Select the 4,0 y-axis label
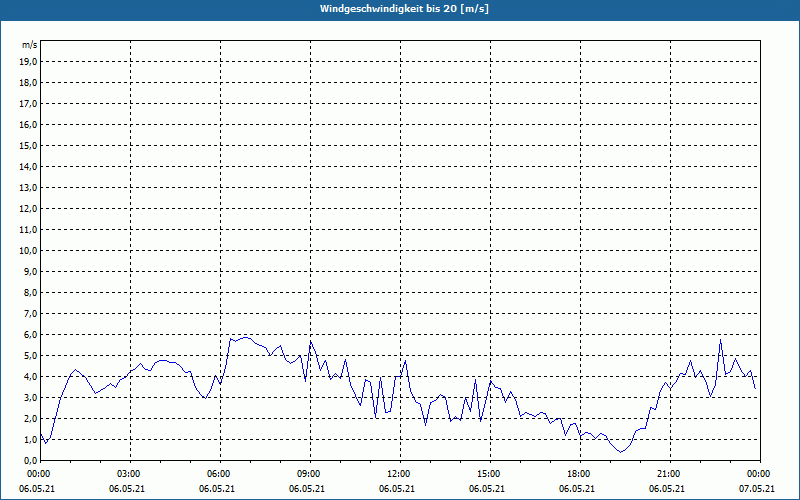 [x=30, y=377]
